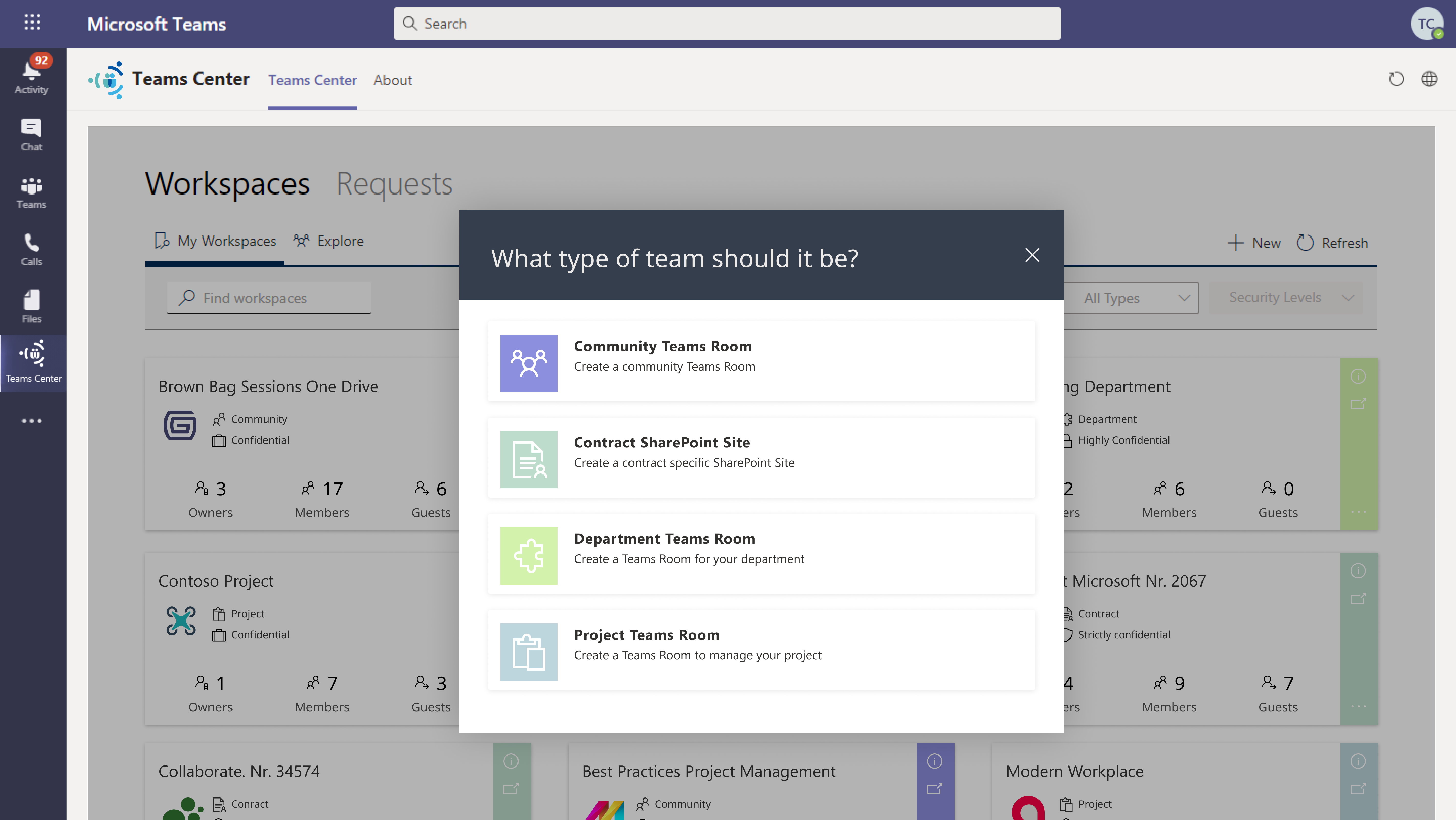Choose Contract SharePoint Site option
This screenshot has height=820, width=1456.
point(761,458)
